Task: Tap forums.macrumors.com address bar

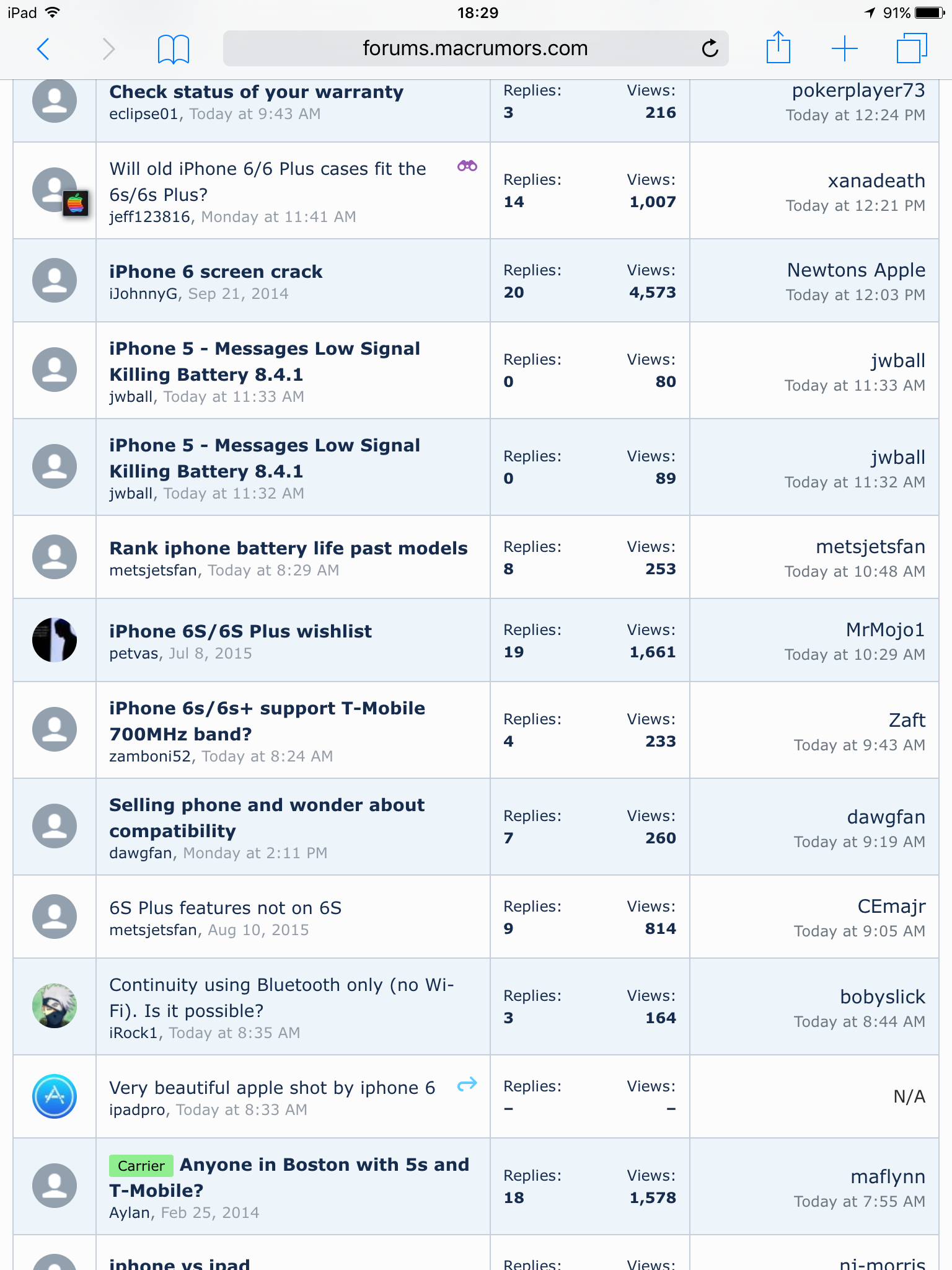Action: coord(475,48)
